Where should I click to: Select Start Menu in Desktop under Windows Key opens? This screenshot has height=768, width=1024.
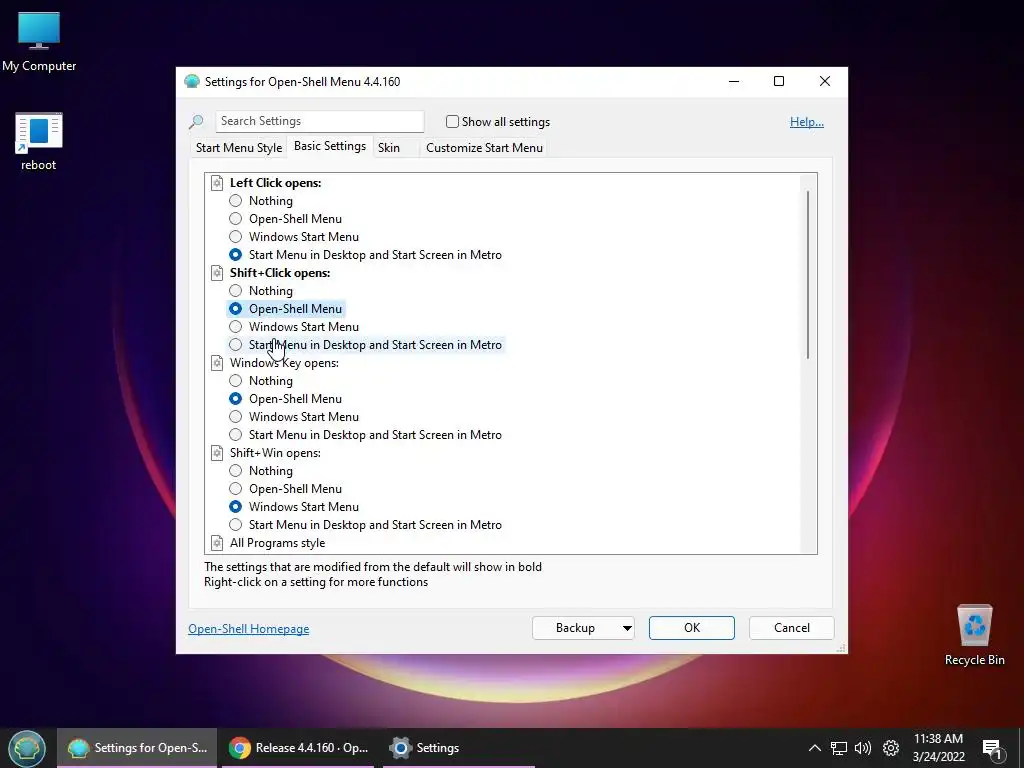[236, 435]
